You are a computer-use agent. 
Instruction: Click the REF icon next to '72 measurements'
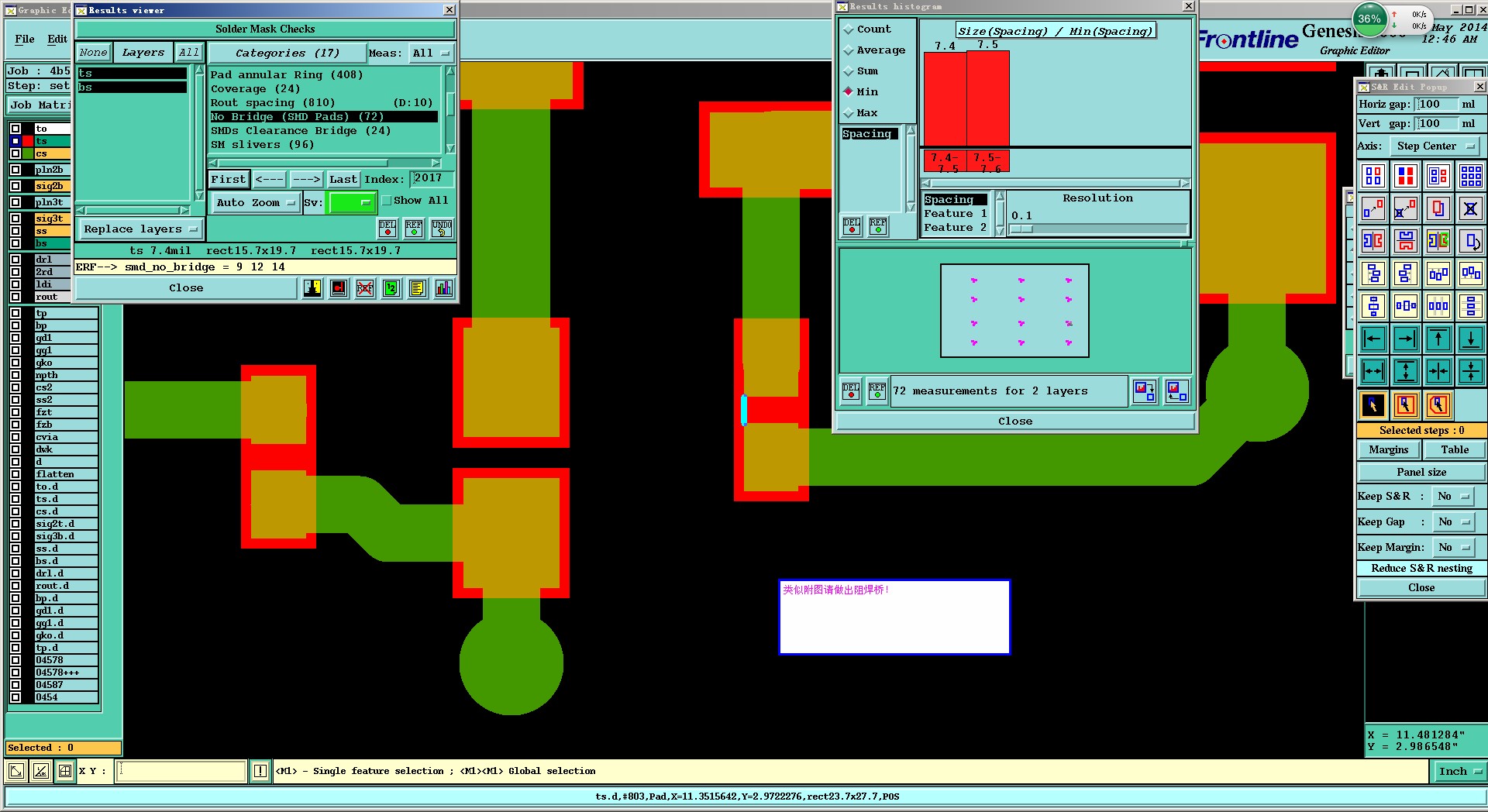877,391
